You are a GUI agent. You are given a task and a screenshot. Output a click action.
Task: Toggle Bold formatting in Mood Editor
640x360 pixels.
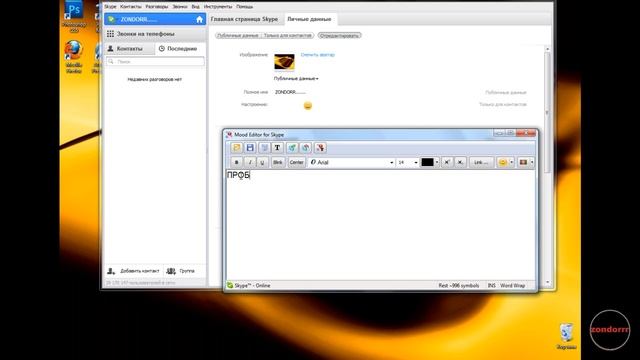(236, 162)
